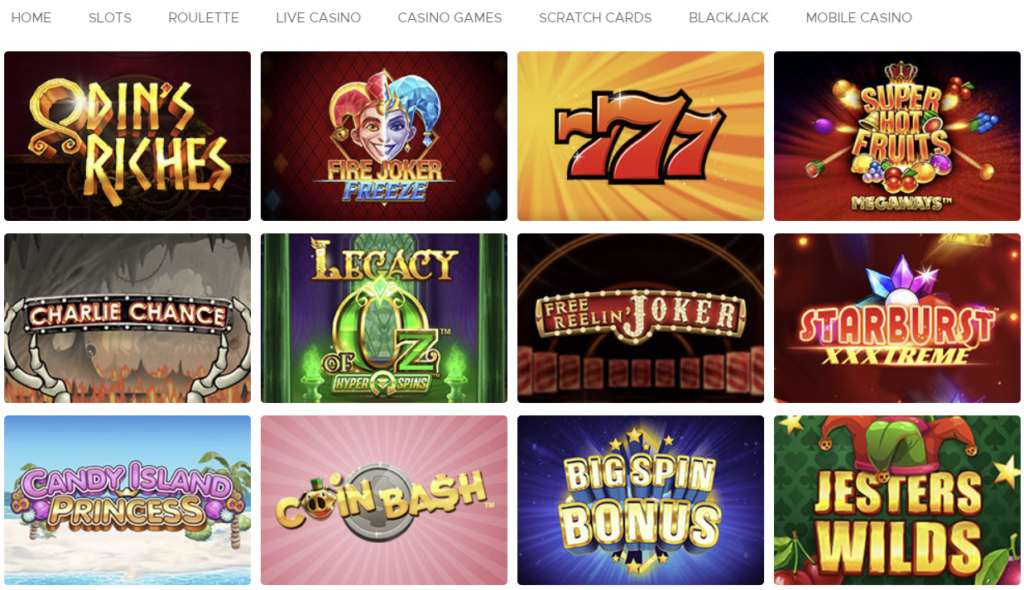Launch Fire Joker Freeze slot
The image size is (1024, 590).
[384, 136]
